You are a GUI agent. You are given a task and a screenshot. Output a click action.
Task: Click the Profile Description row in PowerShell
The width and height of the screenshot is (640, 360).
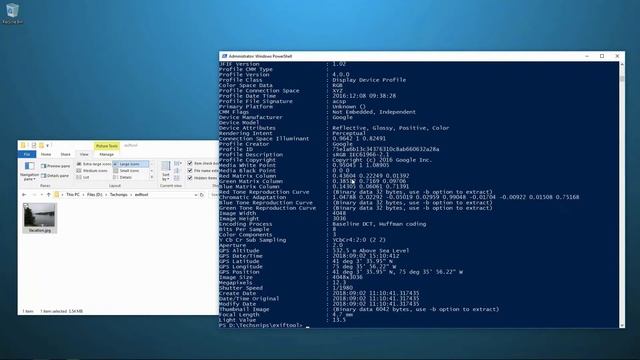pos(304,155)
